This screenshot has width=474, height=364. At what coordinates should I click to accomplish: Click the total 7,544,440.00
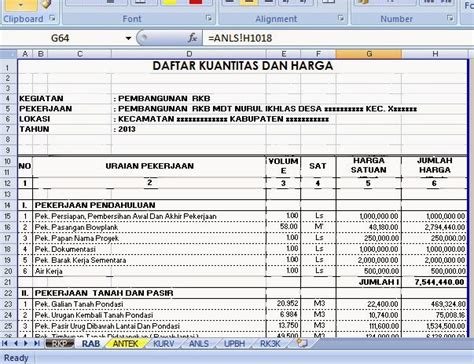pos(440,283)
